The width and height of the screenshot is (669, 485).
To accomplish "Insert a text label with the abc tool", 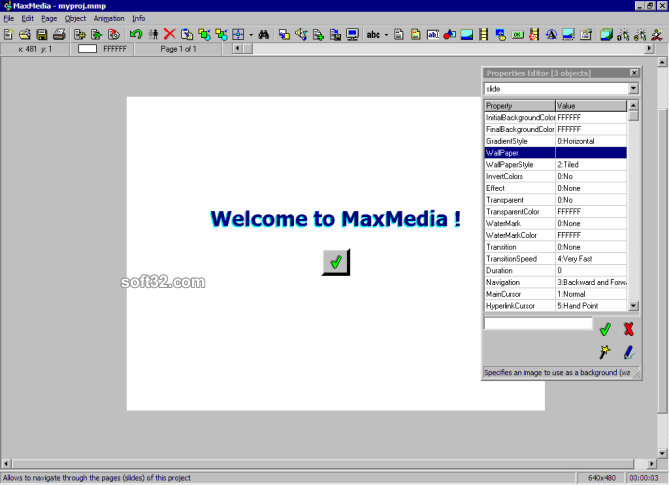I will (373, 35).
